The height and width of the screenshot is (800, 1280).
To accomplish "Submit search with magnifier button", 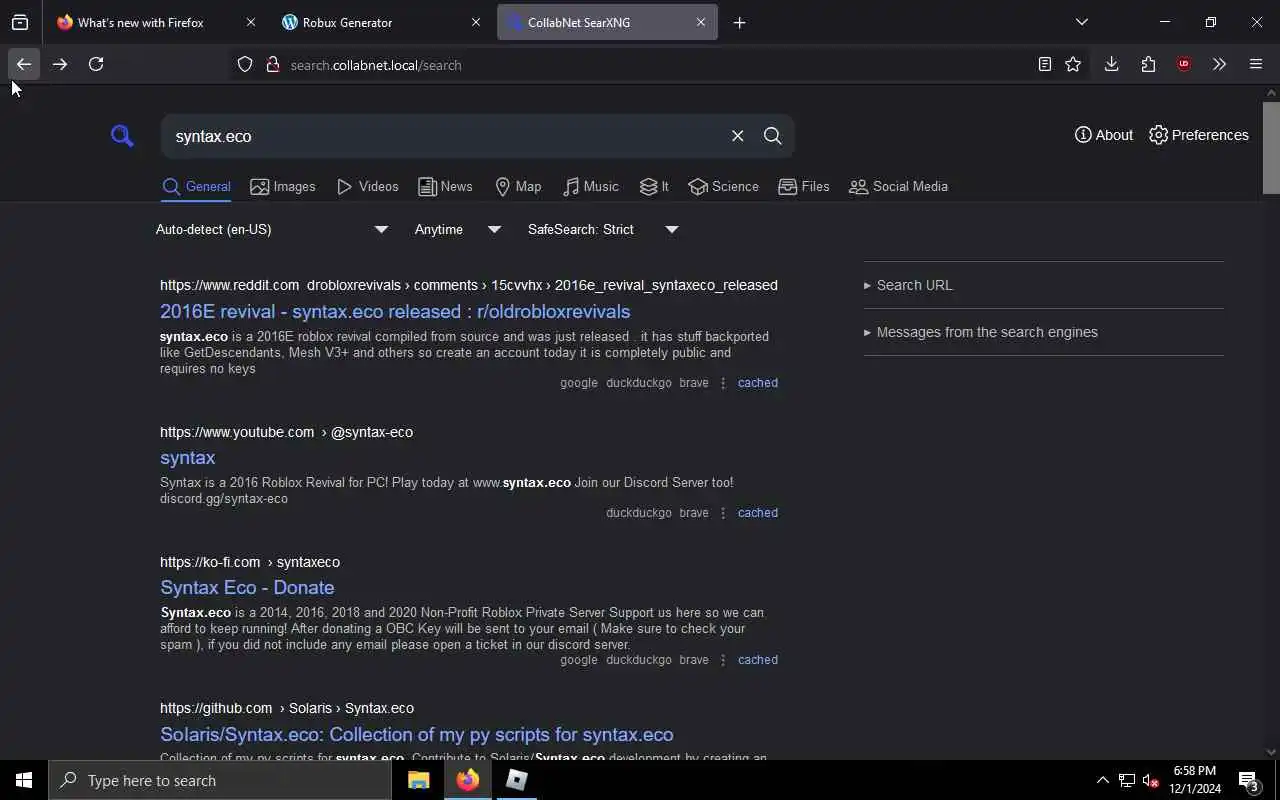I will pos(772,136).
